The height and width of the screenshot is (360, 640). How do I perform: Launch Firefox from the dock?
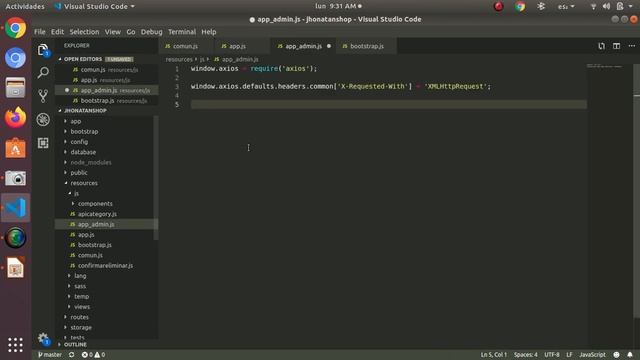click(16, 118)
